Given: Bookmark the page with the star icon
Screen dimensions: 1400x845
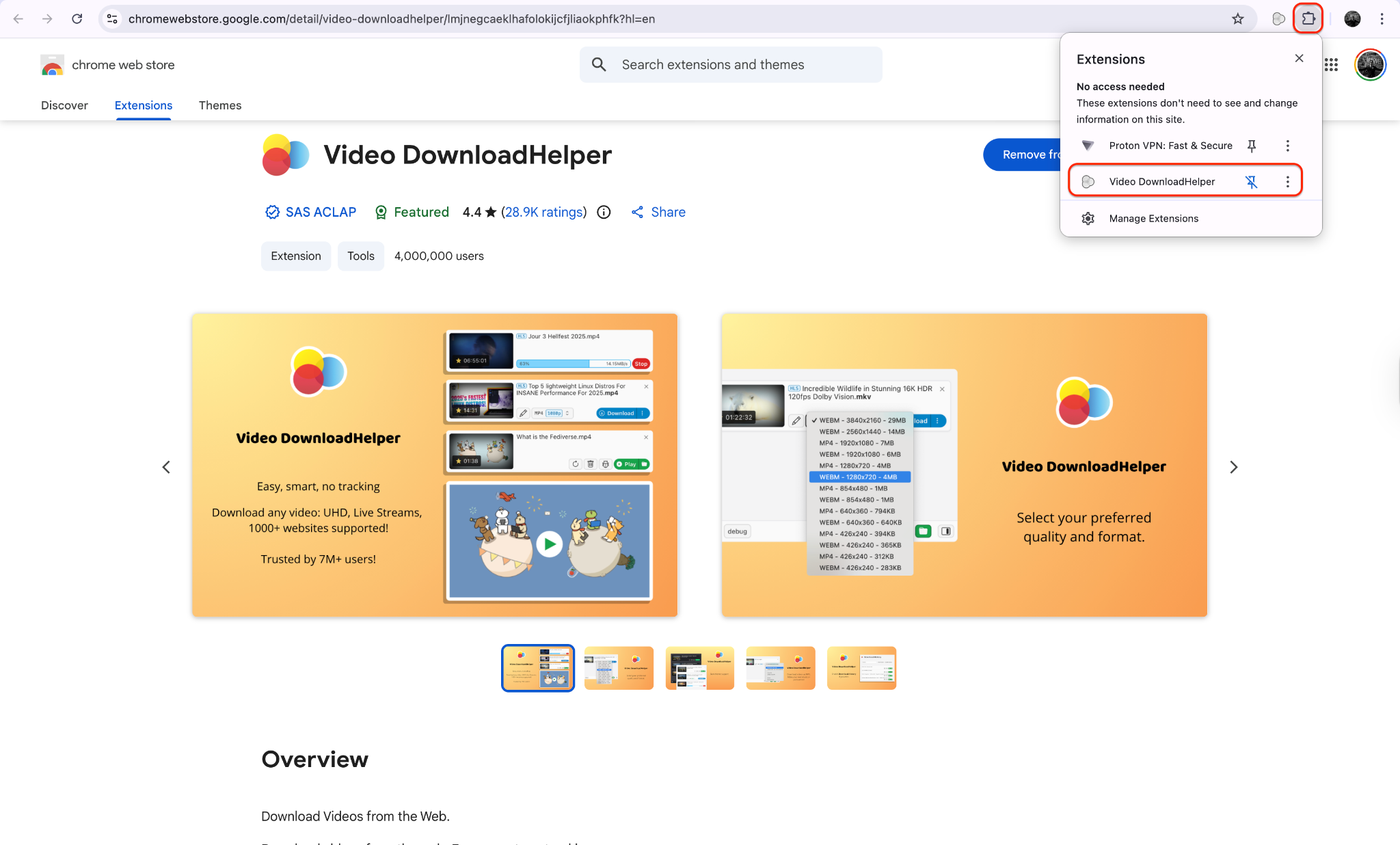Looking at the screenshot, I should click(1237, 18).
